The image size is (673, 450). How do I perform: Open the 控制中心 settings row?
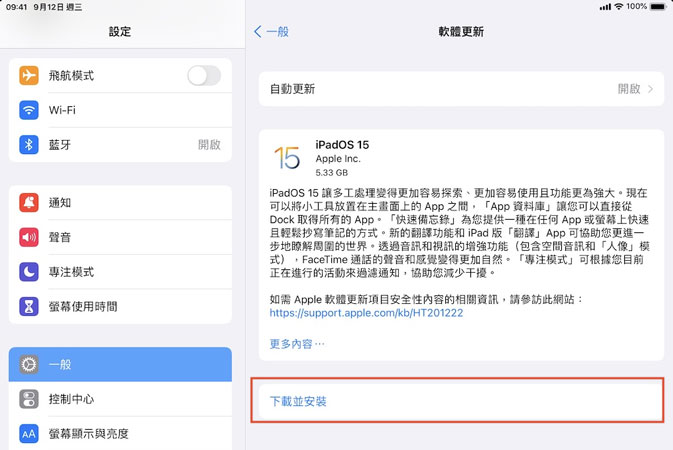point(120,399)
